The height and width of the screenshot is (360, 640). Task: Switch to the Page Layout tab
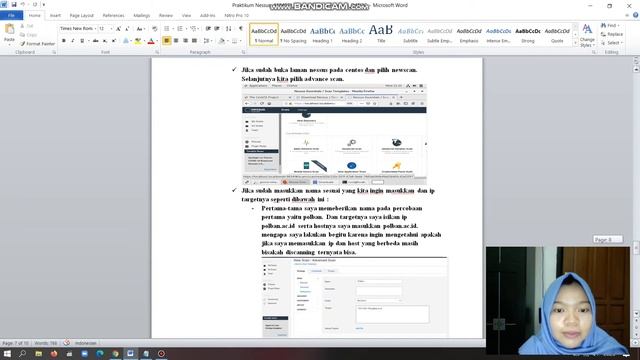(x=82, y=16)
